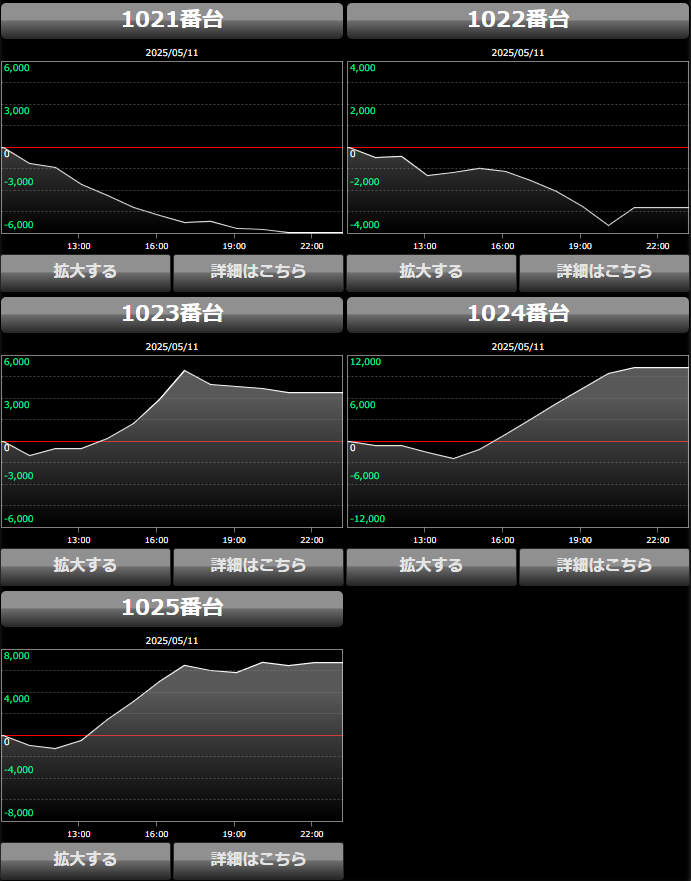Click the -8,000 axis label in 1025番台 graph

click(19, 812)
